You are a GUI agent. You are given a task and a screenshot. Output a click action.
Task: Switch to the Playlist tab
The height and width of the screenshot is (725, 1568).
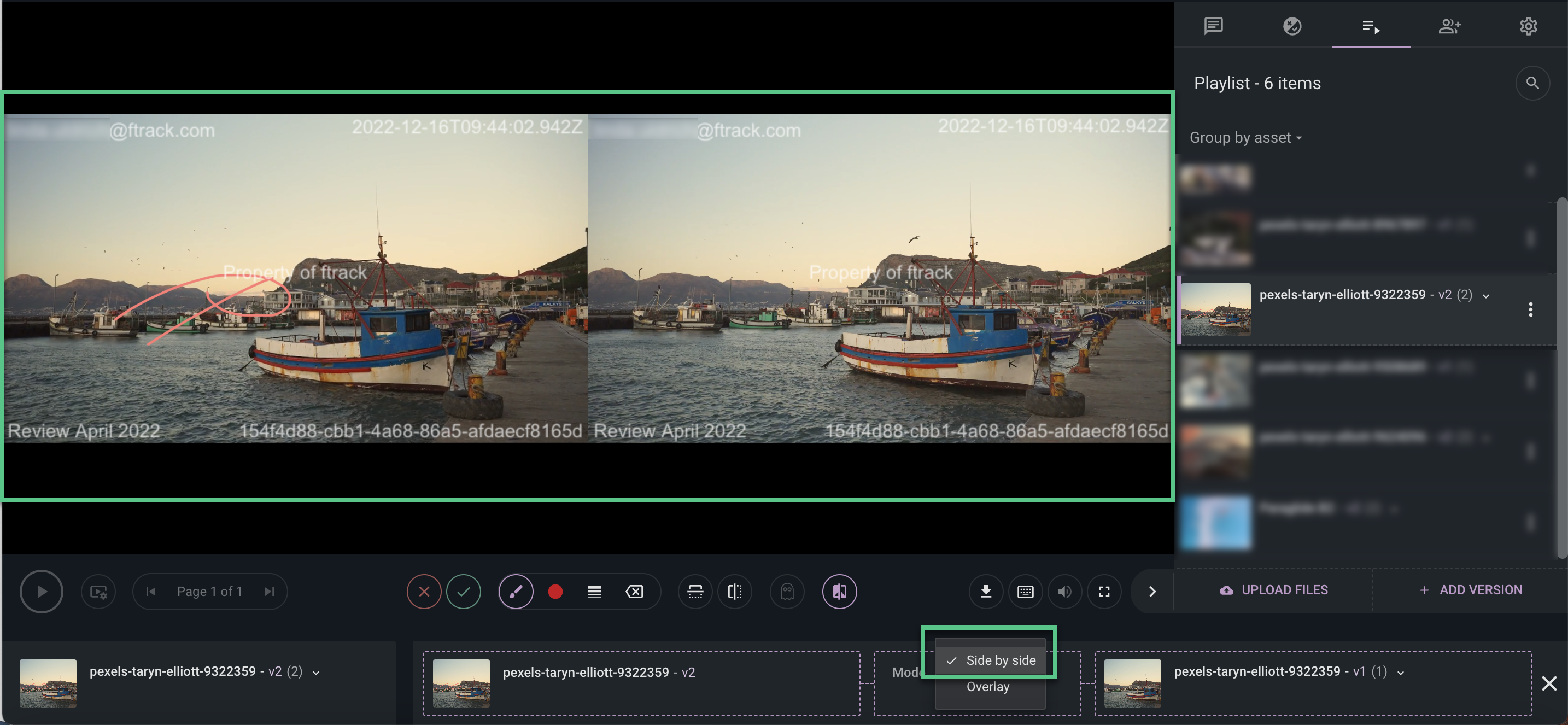pyautogui.click(x=1371, y=26)
